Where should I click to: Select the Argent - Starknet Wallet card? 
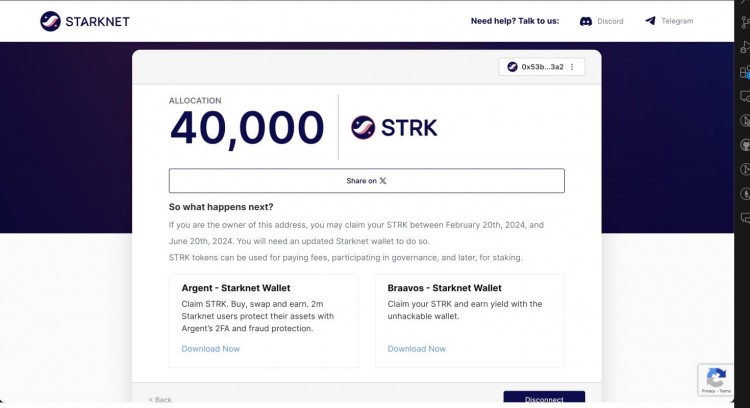[x=264, y=320]
